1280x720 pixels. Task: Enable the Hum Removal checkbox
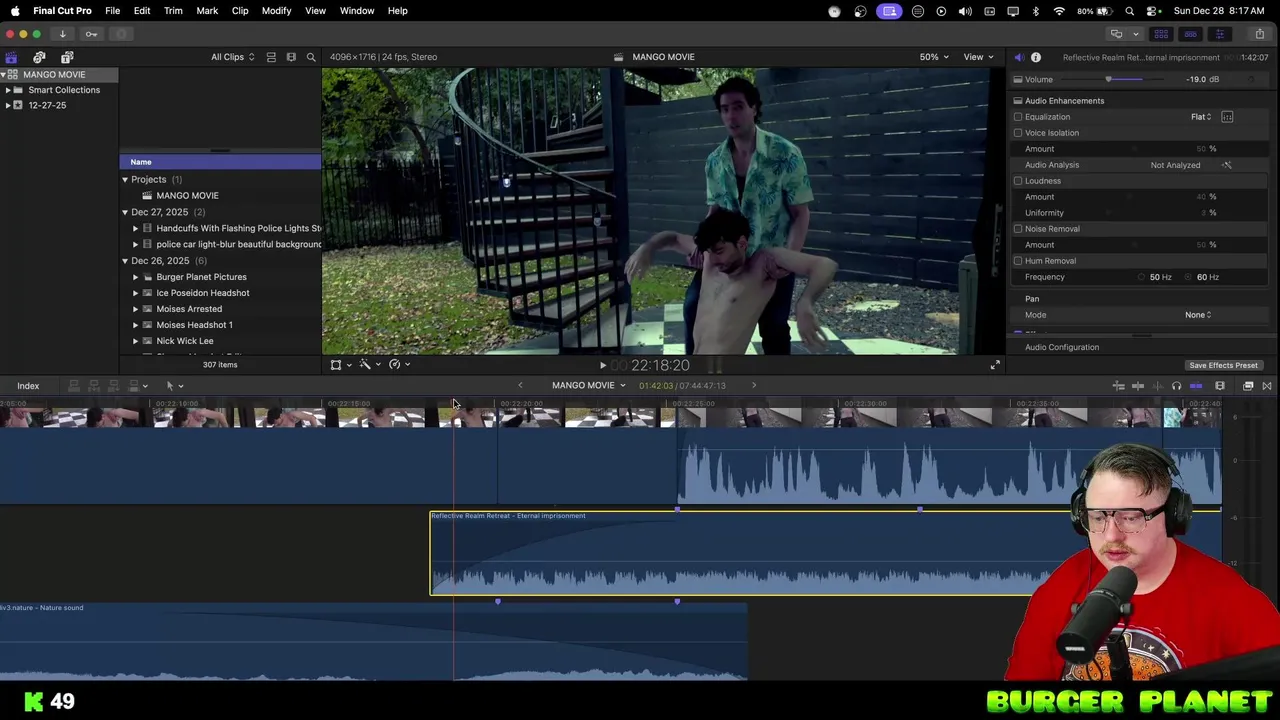[x=1018, y=261]
